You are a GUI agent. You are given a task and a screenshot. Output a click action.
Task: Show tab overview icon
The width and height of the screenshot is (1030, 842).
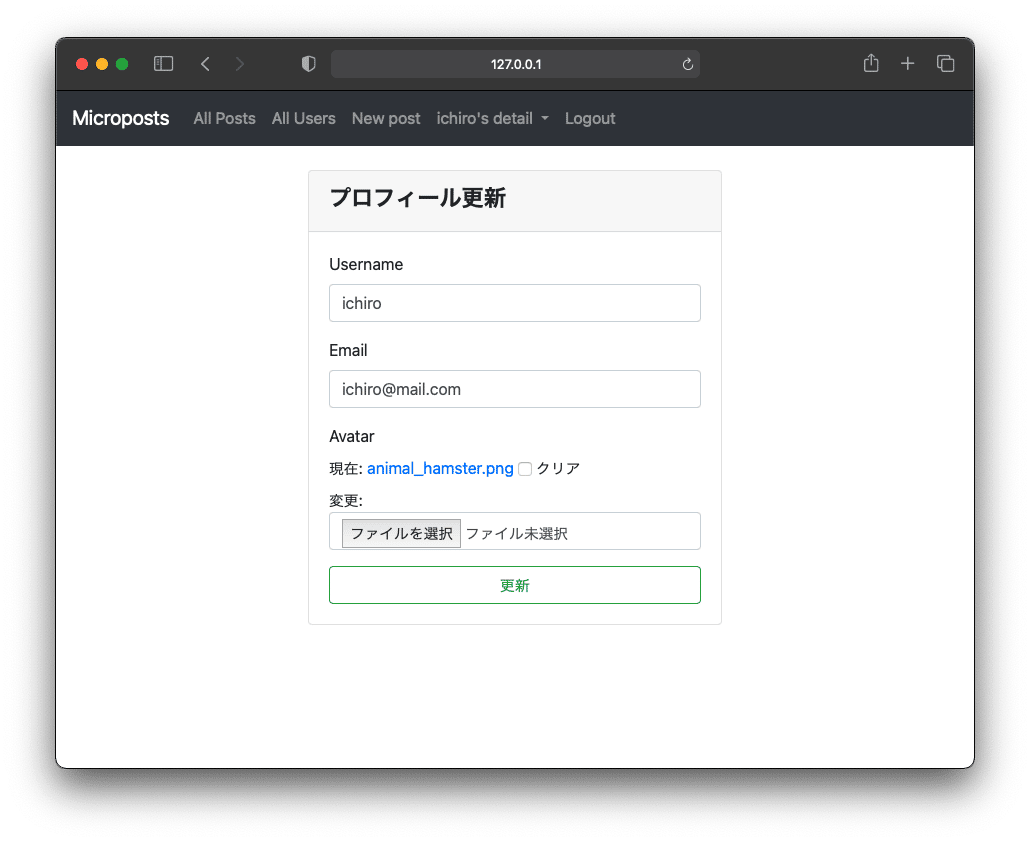point(945,64)
